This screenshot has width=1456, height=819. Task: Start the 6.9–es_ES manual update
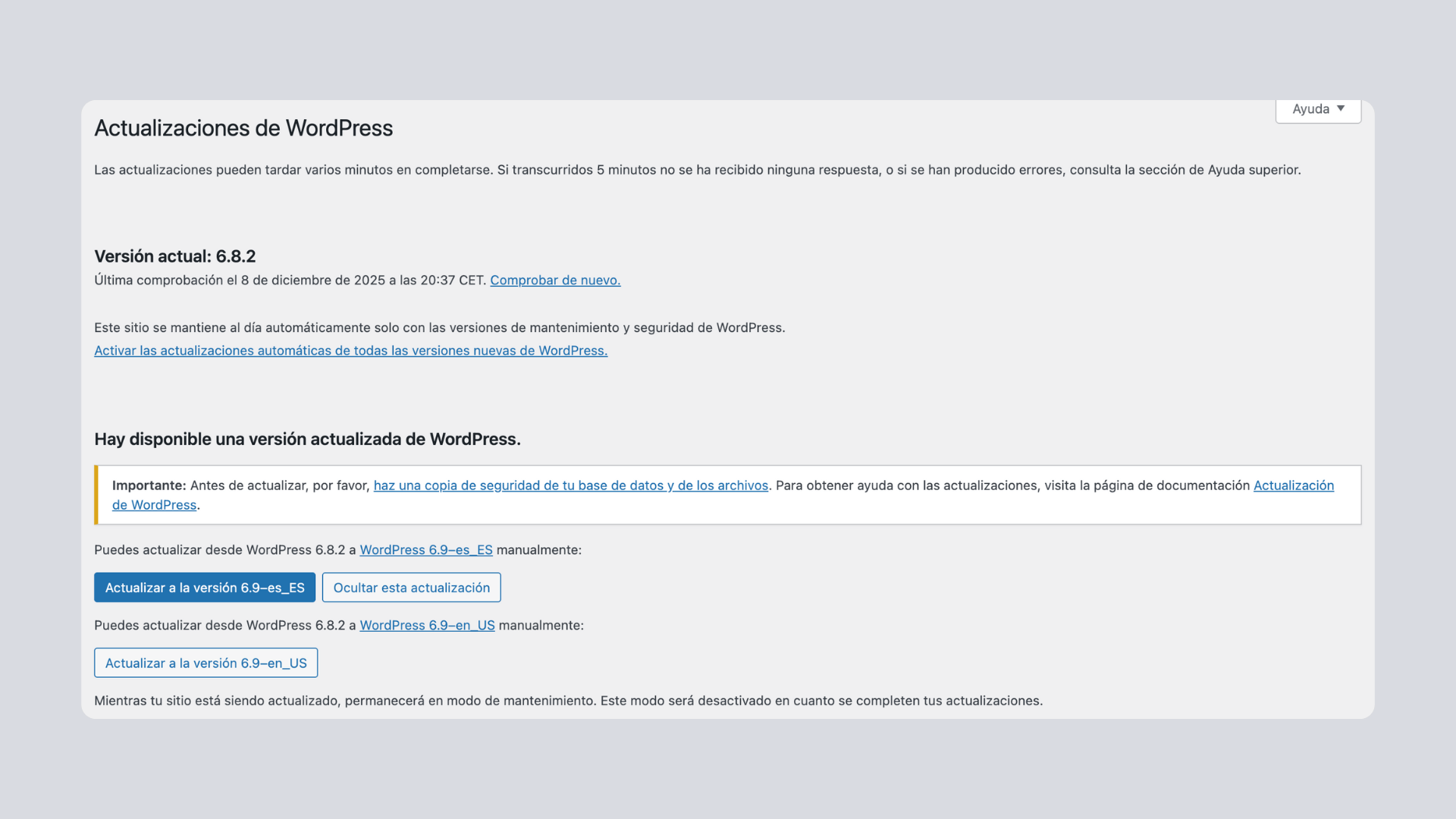point(204,587)
